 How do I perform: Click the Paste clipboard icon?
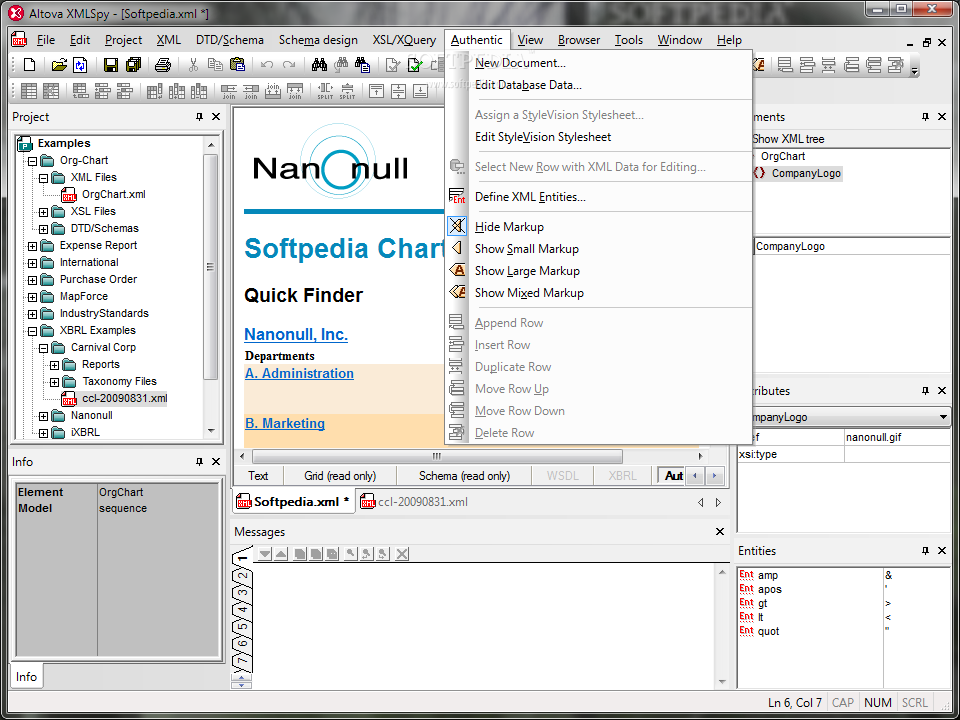pyautogui.click(x=237, y=65)
